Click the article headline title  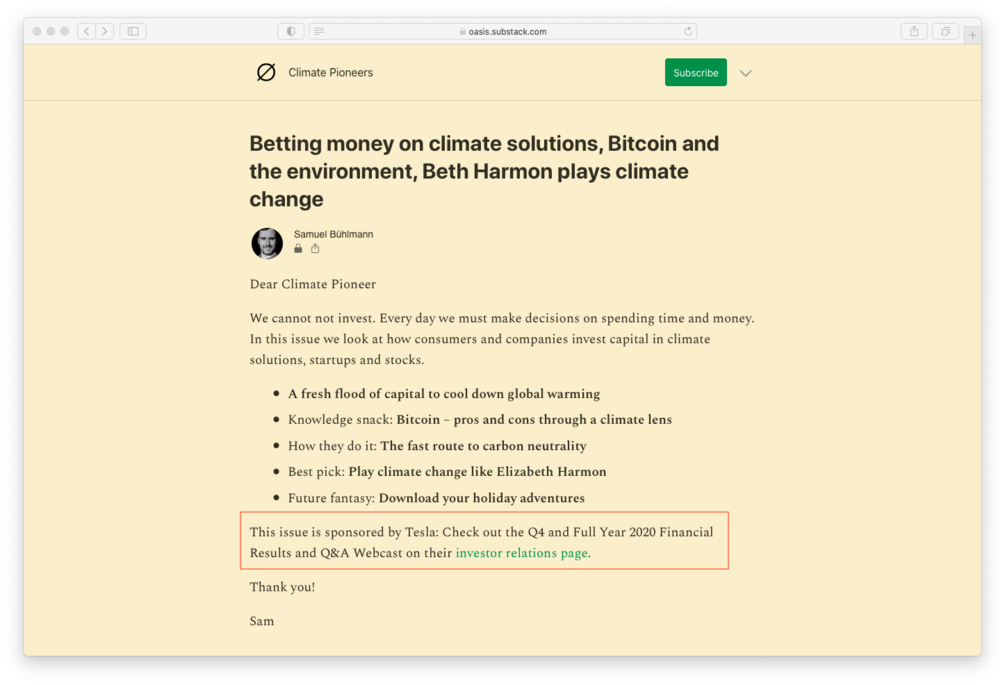point(484,171)
